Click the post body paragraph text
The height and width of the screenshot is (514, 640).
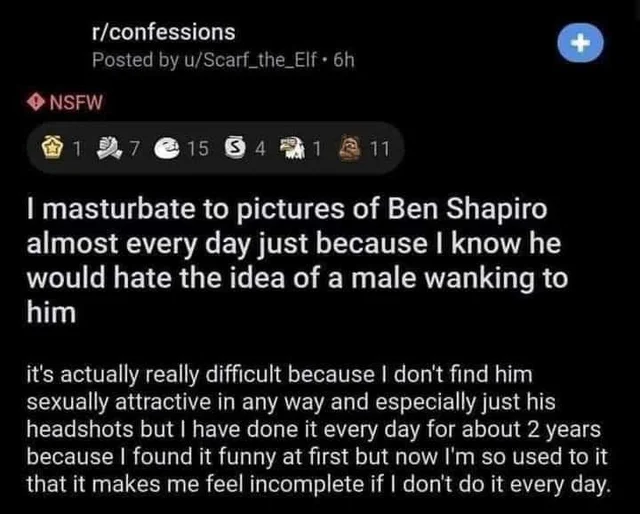[x=317, y=430]
